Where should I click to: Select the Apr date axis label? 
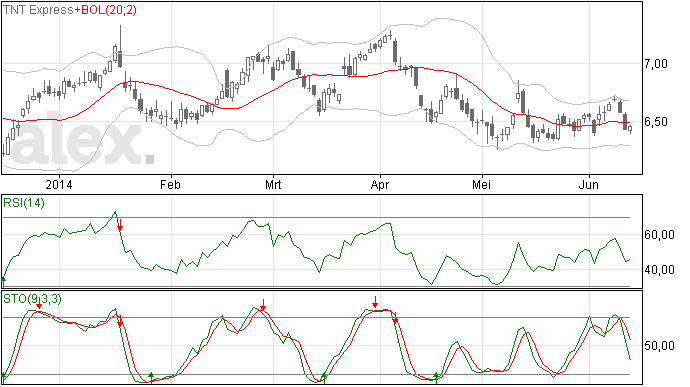(x=380, y=185)
